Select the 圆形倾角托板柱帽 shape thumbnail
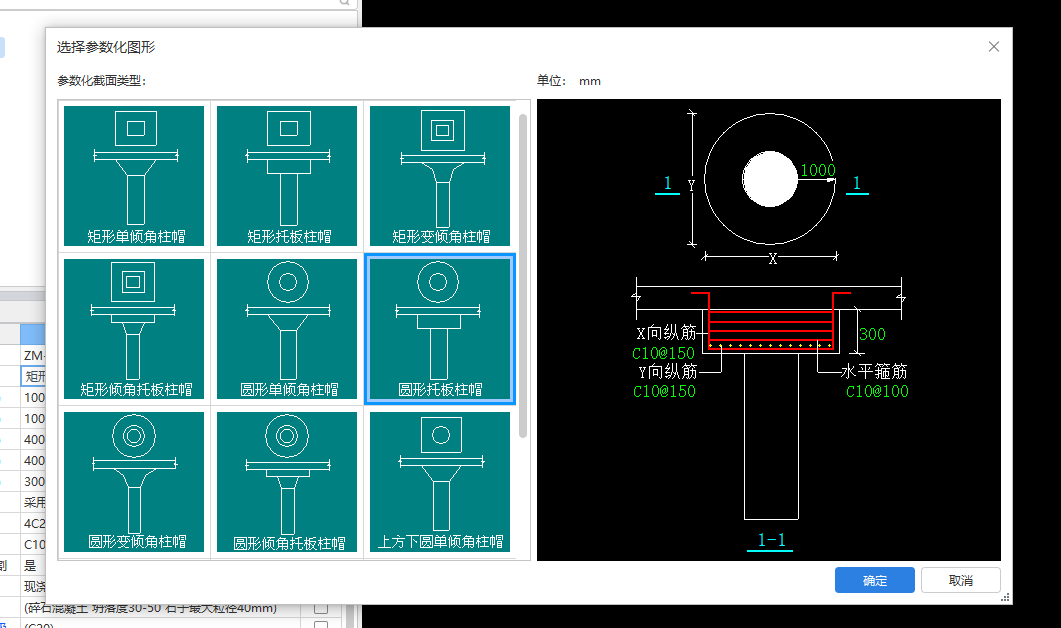Screen dimensions: 1061x628 coord(287,482)
